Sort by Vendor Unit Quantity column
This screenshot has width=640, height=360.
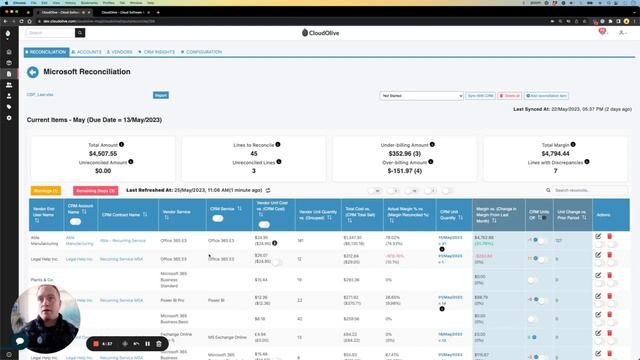(x=329, y=218)
